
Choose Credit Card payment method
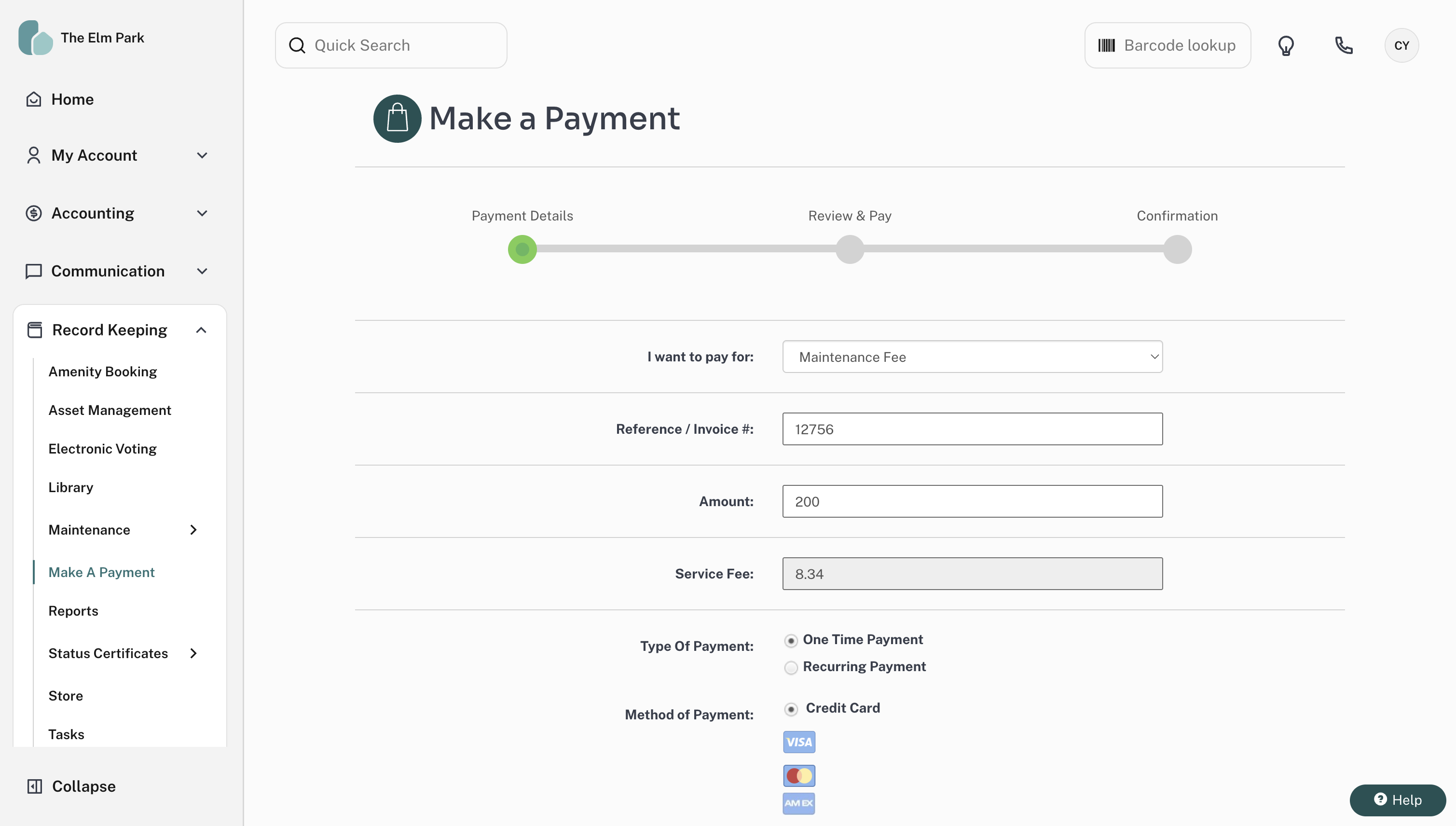coord(791,709)
